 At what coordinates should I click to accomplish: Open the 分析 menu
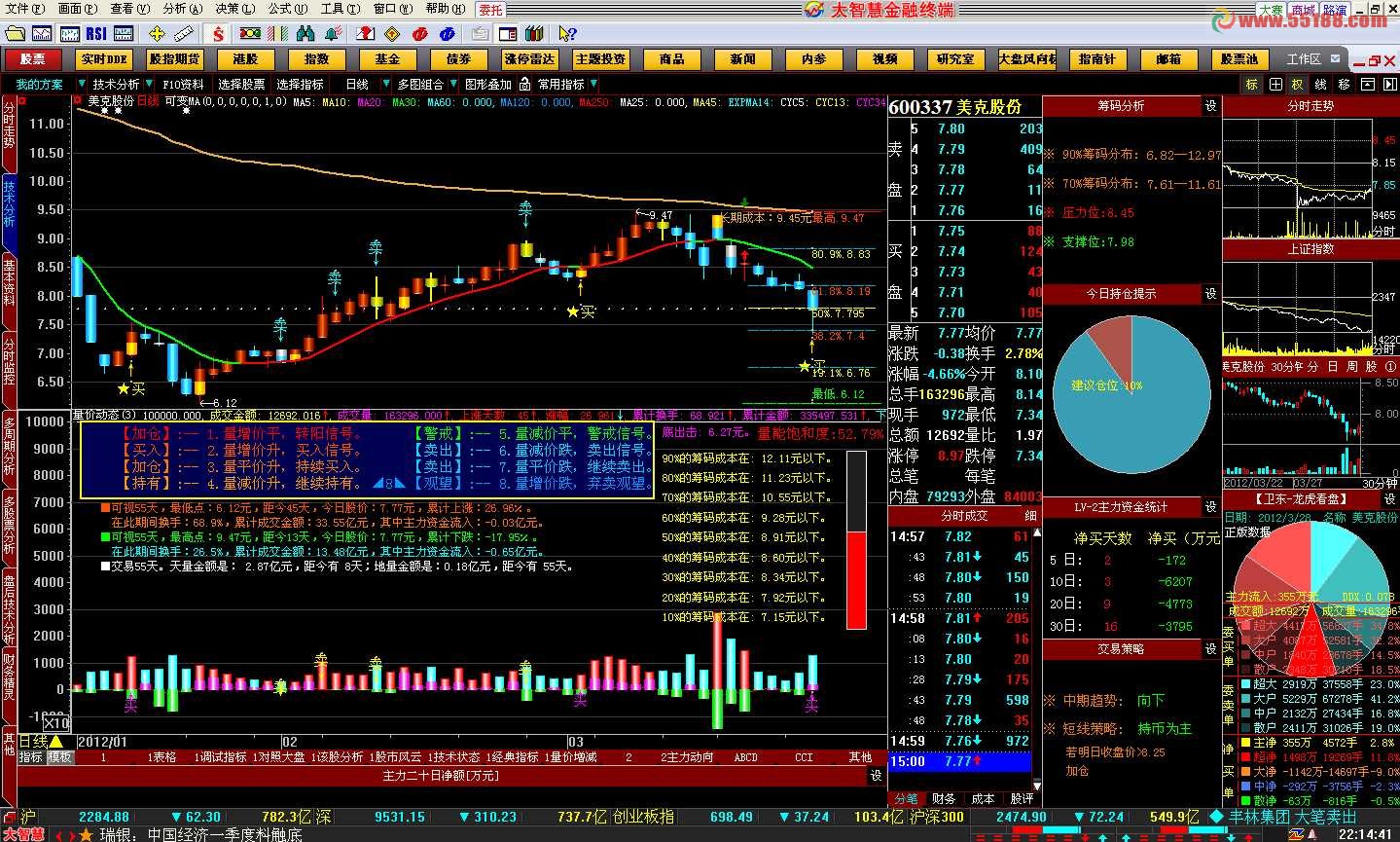point(183,9)
